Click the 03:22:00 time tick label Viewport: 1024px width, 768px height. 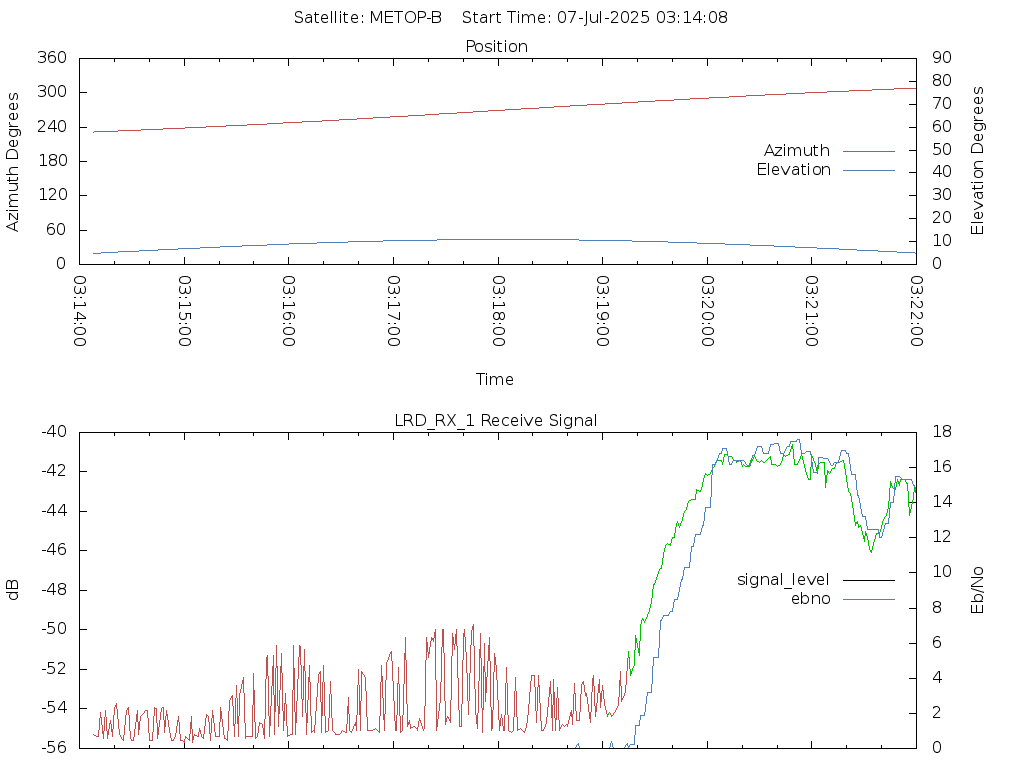point(917,311)
